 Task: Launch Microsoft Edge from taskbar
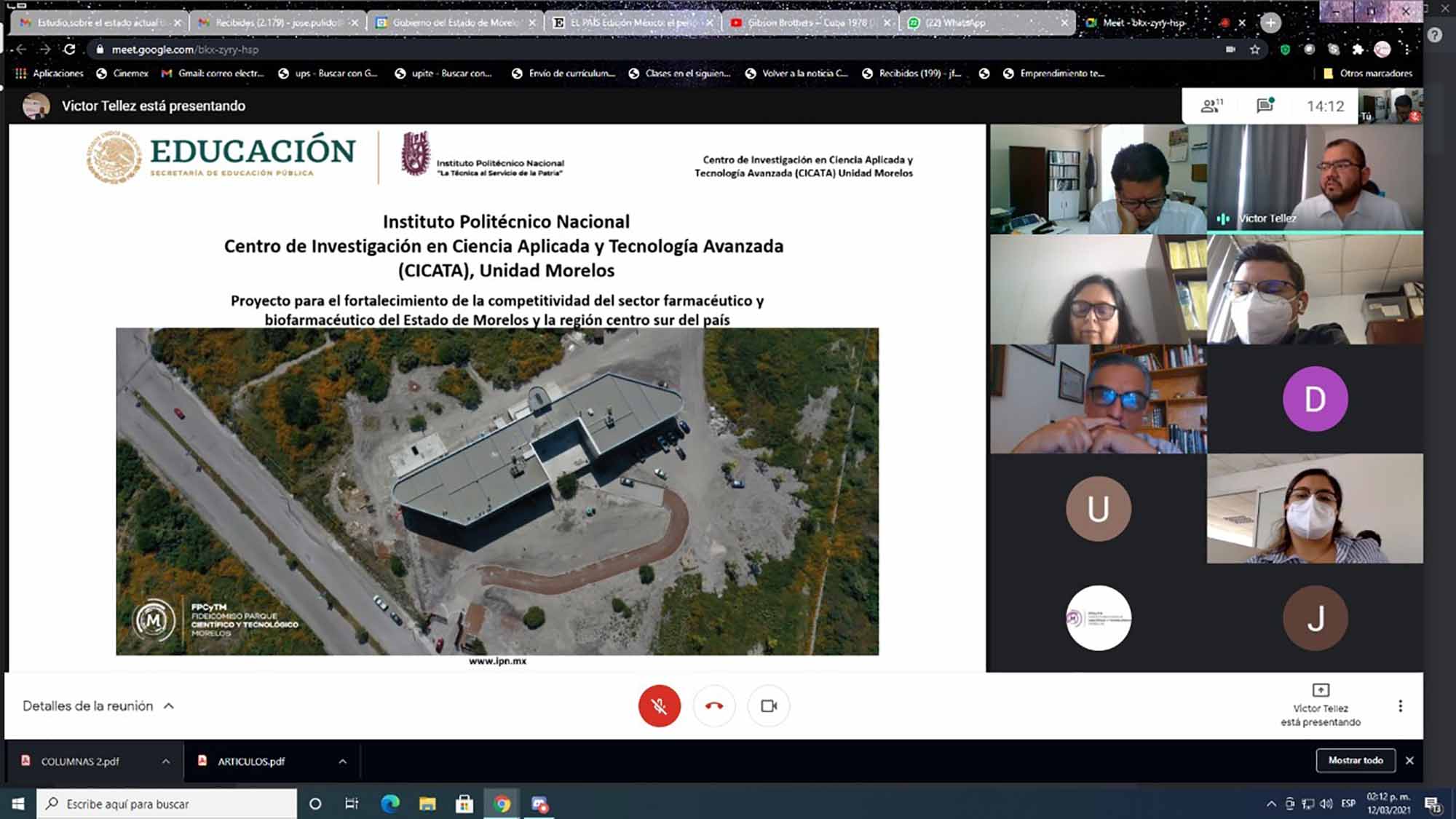(x=390, y=804)
